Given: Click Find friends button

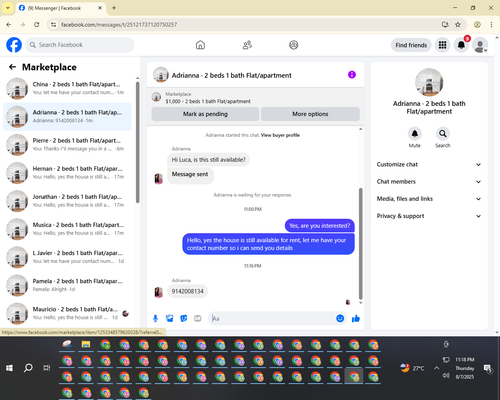Looking at the screenshot, I should click(411, 45).
